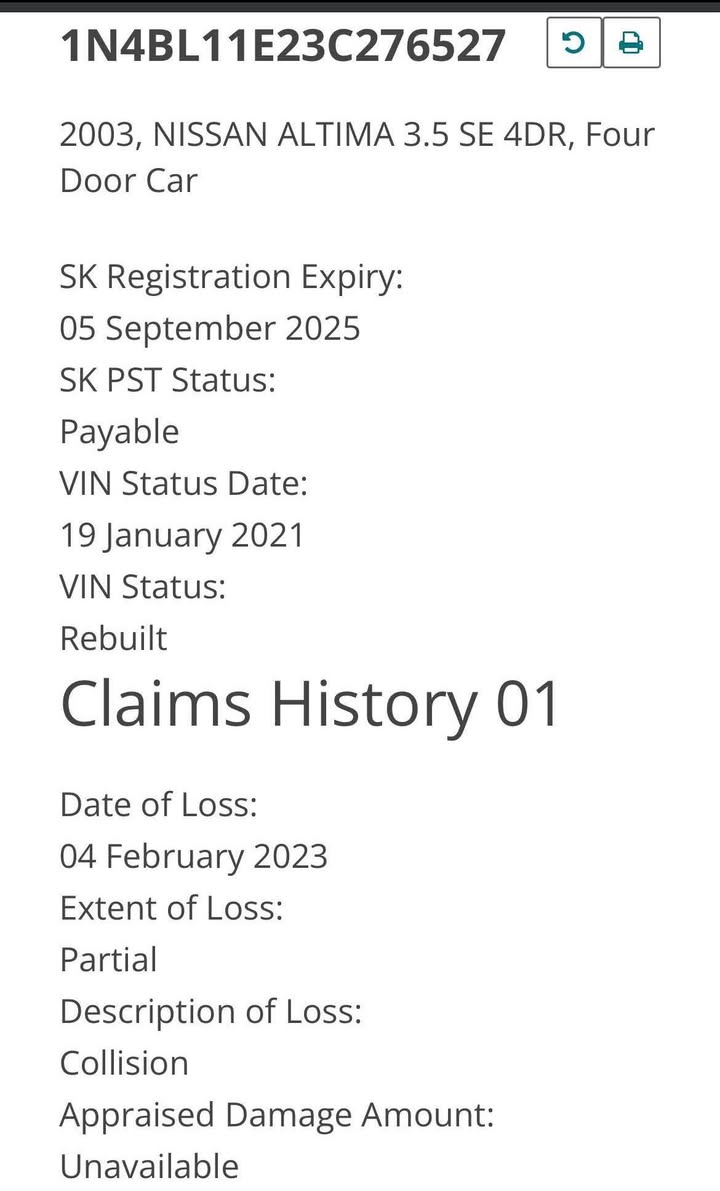Click the Partial loss extent value
720x1191 pixels.
pyautogui.click(x=109, y=960)
